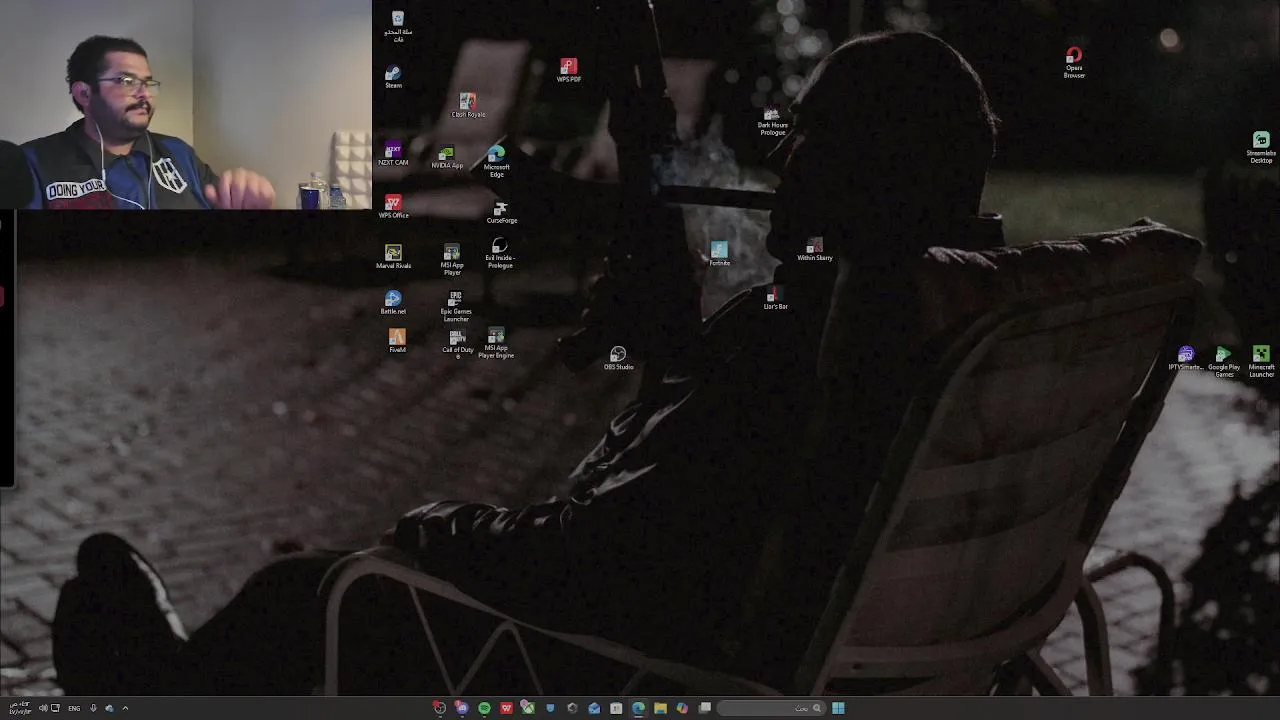This screenshot has height=720, width=1280.
Task: Click the Call of Duty shortcut
Action: pos(458,344)
